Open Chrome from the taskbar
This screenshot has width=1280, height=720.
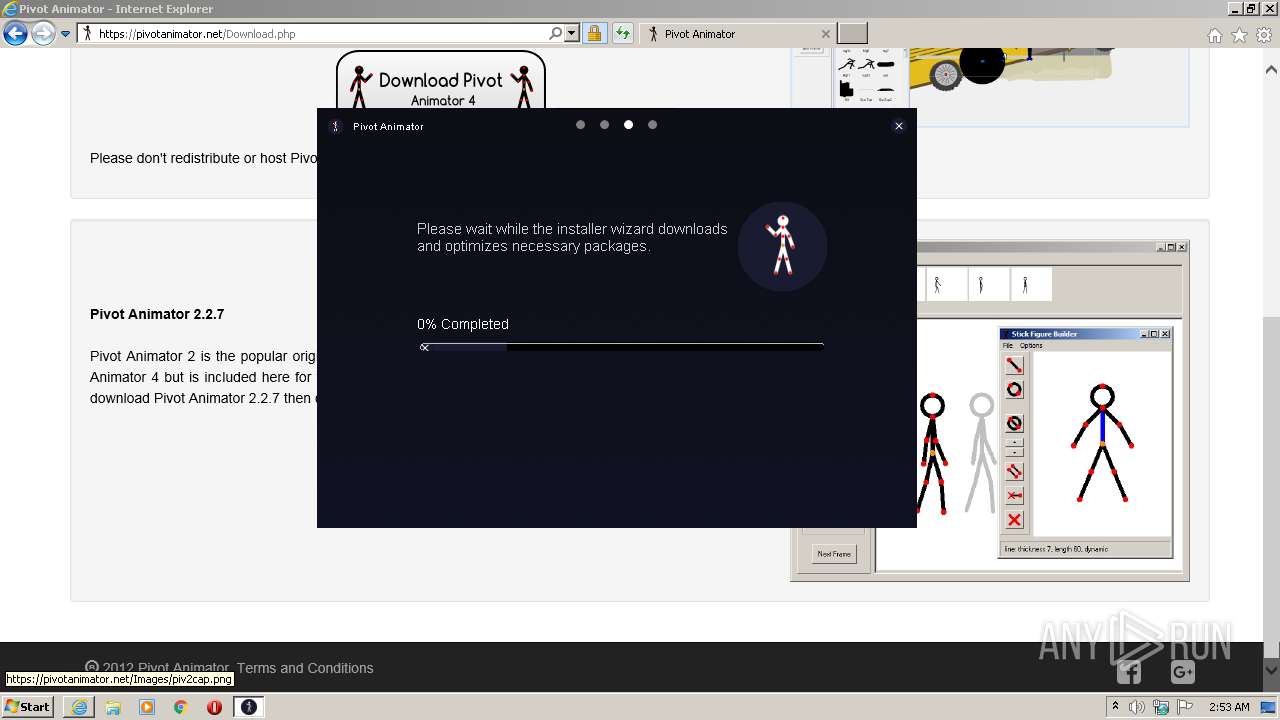click(x=181, y=707)
